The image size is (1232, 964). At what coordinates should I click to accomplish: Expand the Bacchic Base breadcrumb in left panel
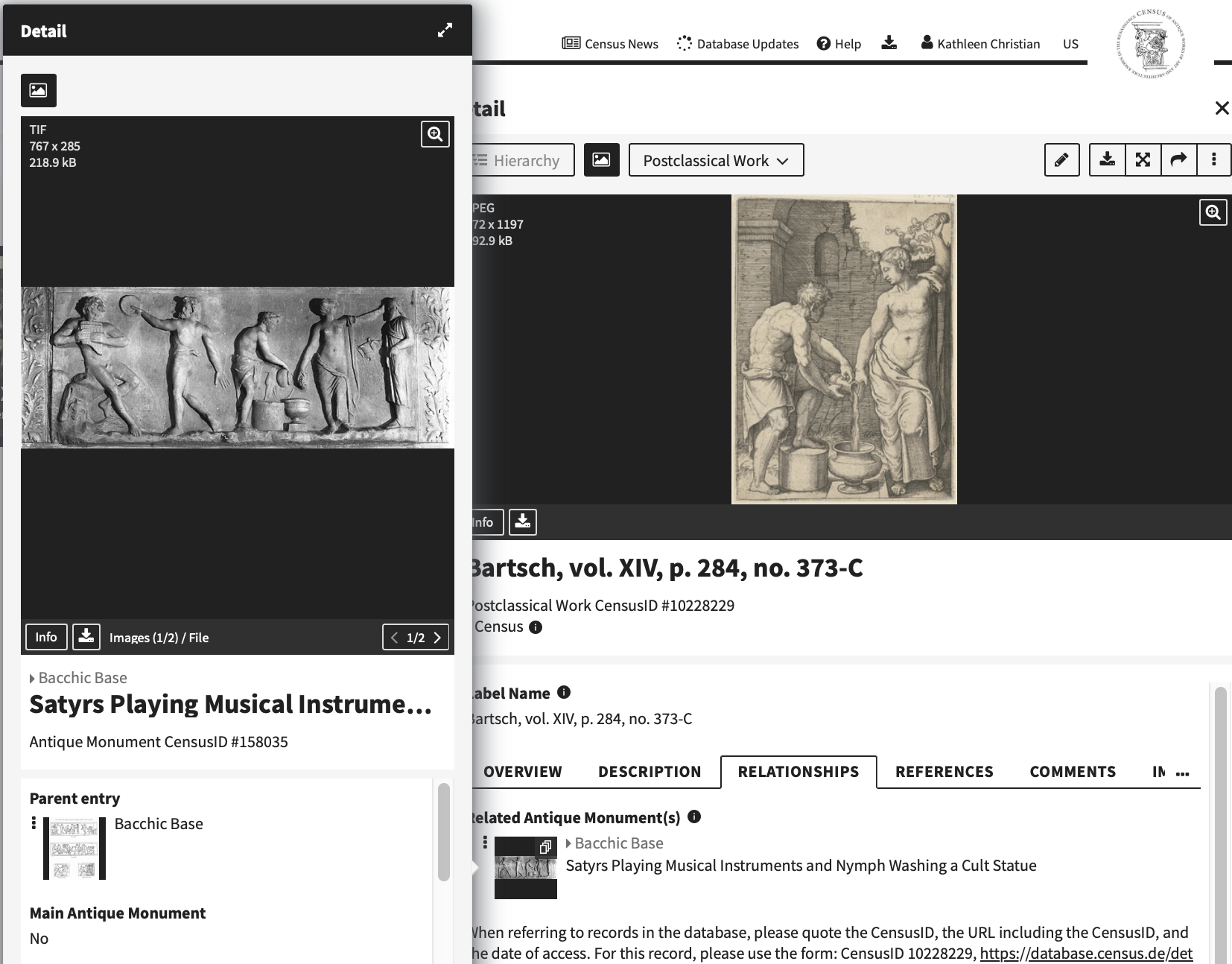32,679
